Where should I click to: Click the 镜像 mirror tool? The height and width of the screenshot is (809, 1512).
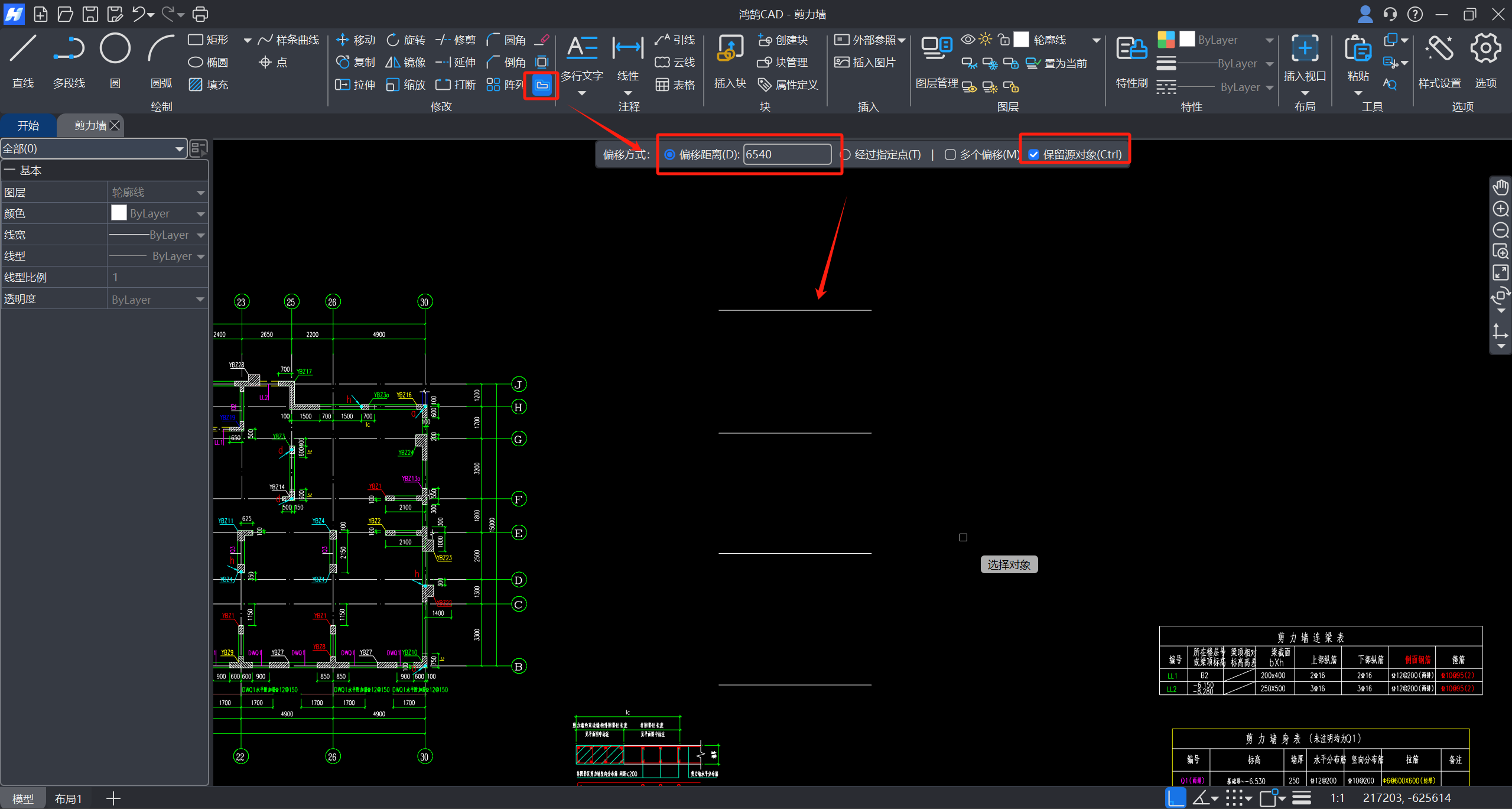pyautogui.click(x=405, y=62)
